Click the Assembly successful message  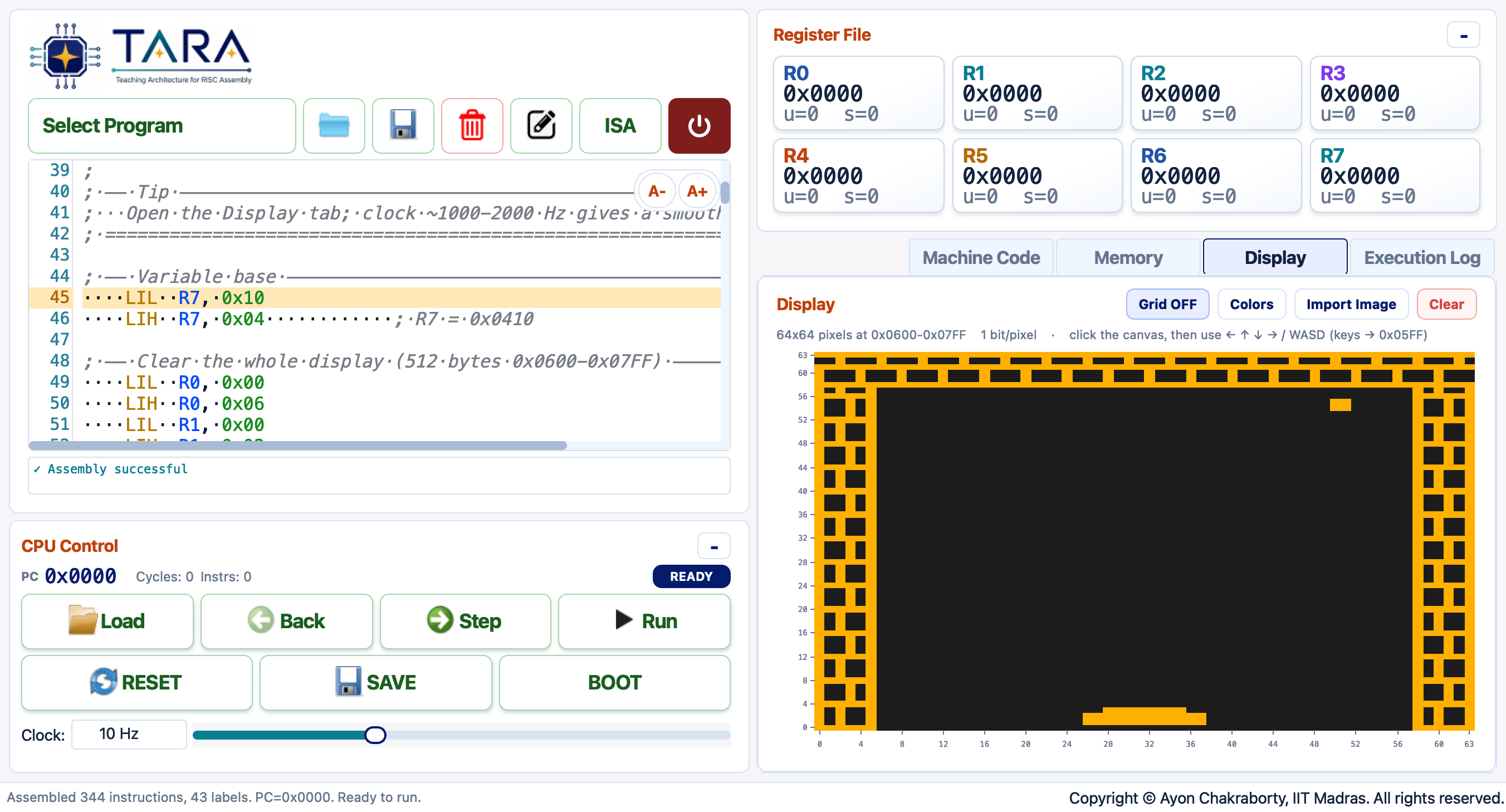110,469
